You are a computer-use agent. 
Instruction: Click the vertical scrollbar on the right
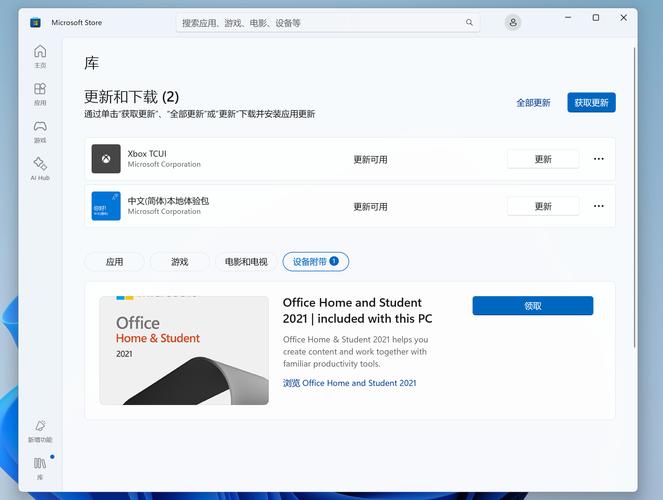point(634,198)
